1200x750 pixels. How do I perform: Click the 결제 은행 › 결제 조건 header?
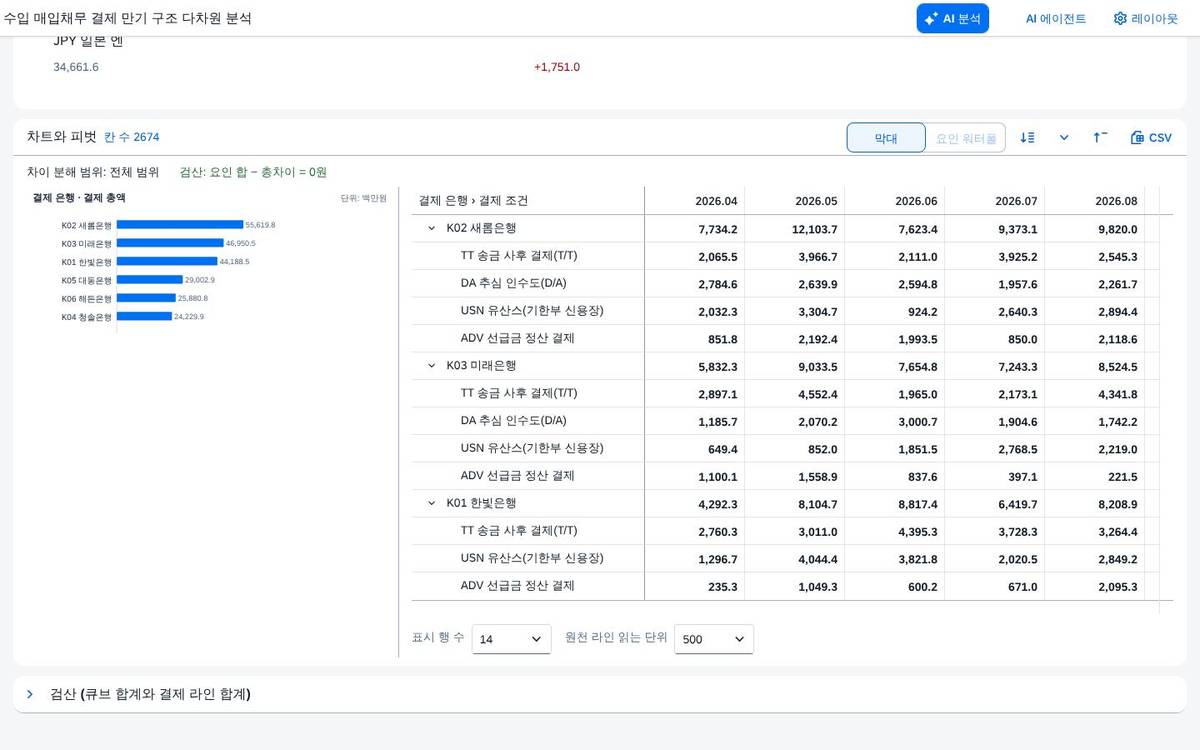click(528, 201)
